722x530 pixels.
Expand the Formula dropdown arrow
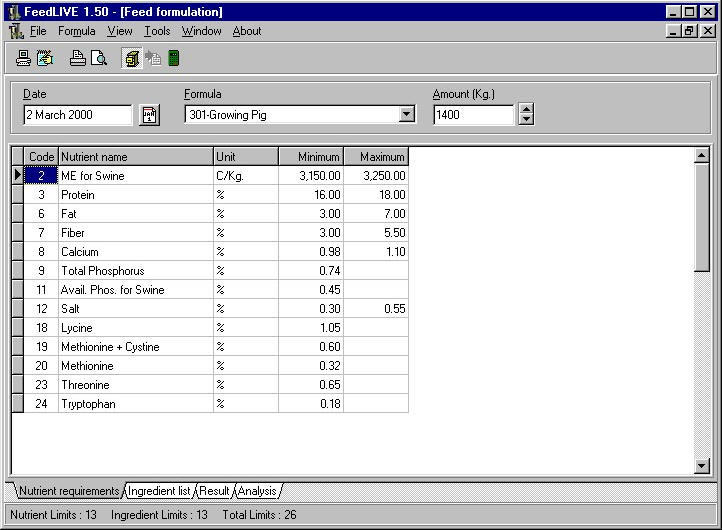pyautogui.click(x=407, y=114)
